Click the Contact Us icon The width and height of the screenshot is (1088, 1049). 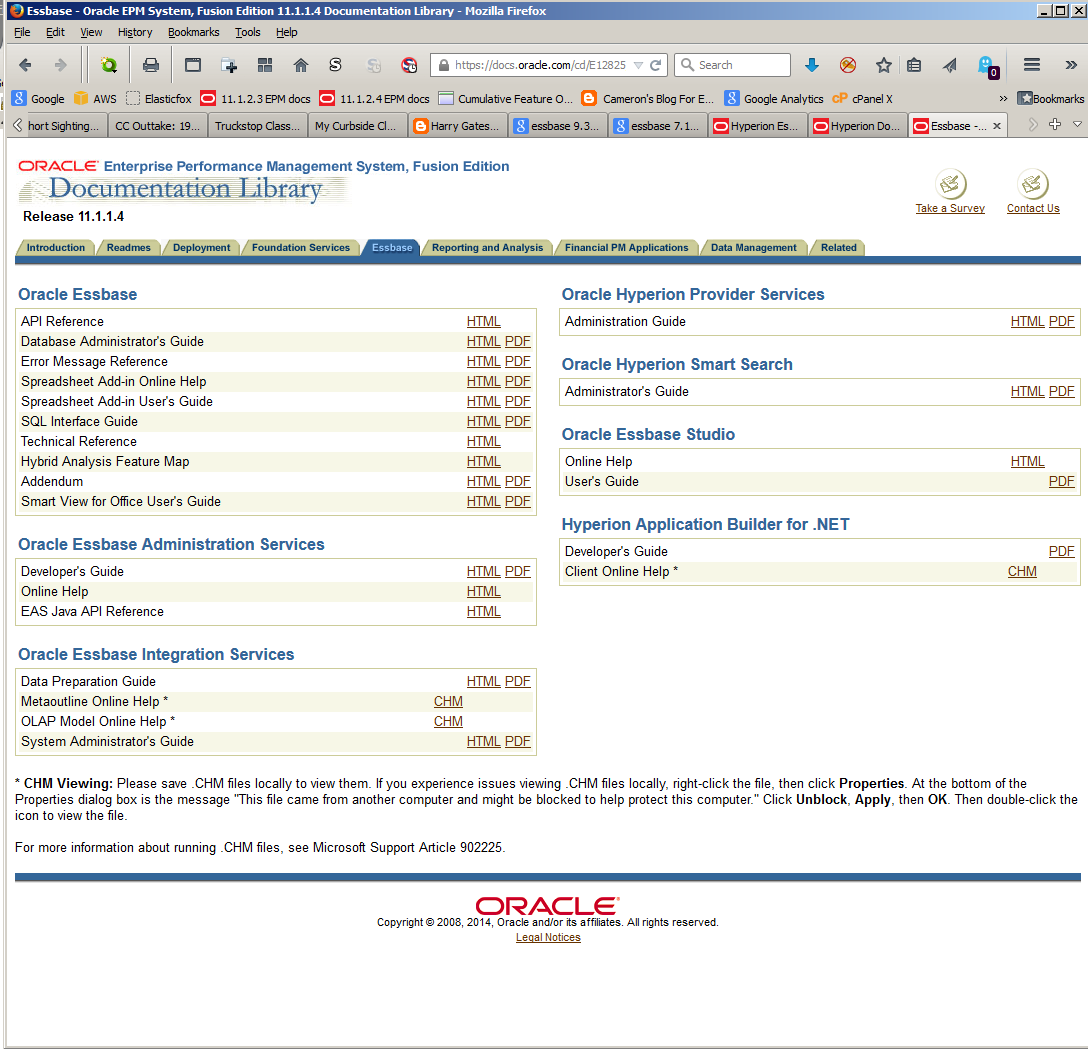pos(1032,185)
